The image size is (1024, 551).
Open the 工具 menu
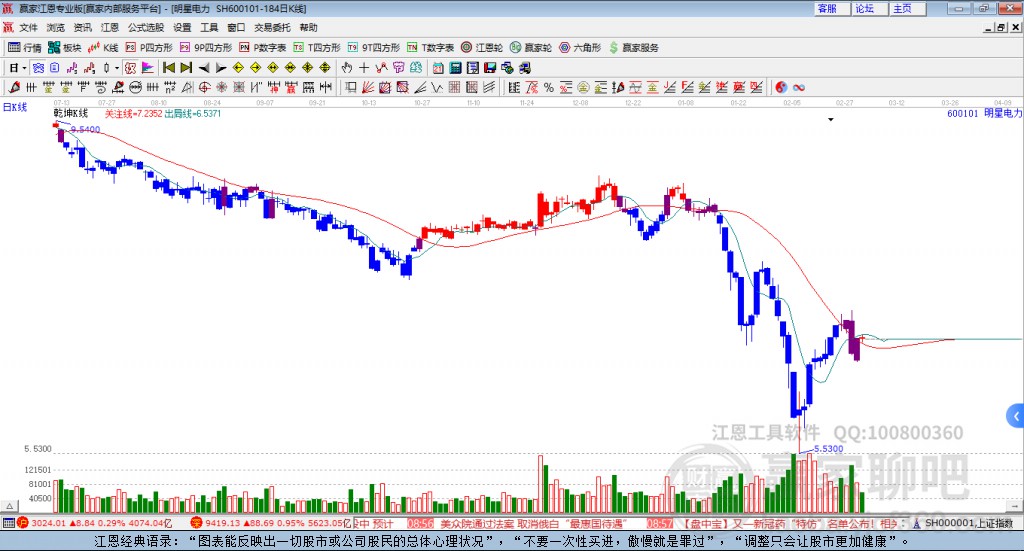pos(209,27)
